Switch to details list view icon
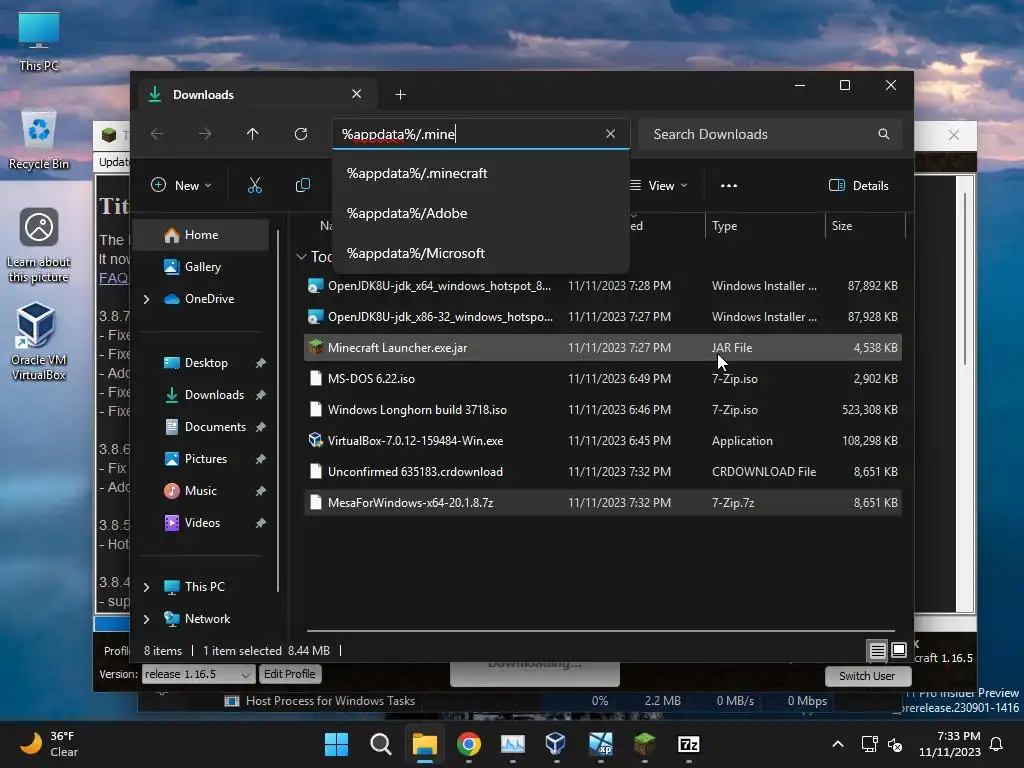Viewport: 1024px width, 768px height. click(x=877, y=650)
